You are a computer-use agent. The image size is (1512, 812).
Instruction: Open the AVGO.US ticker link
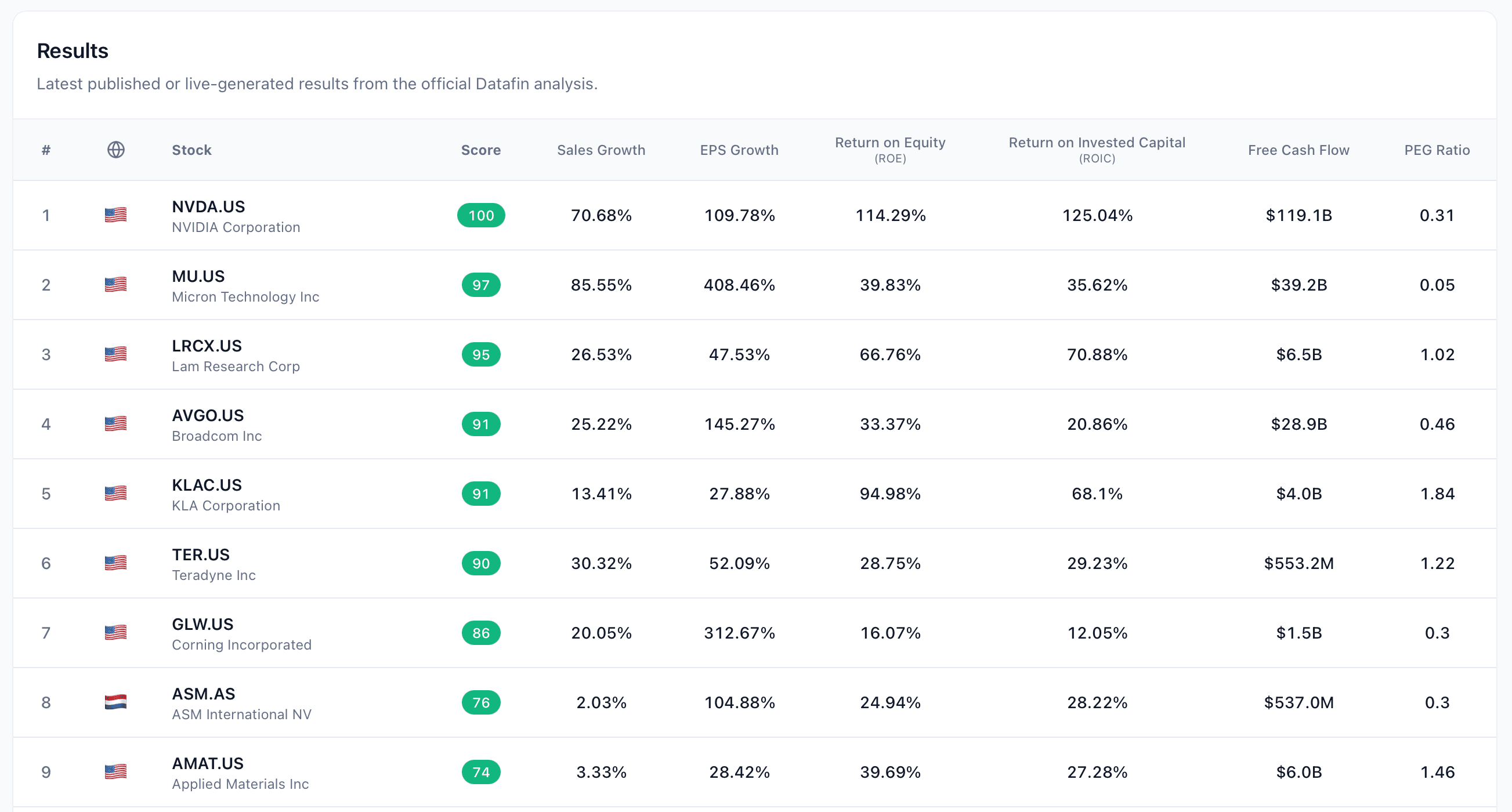coord(208,415)
